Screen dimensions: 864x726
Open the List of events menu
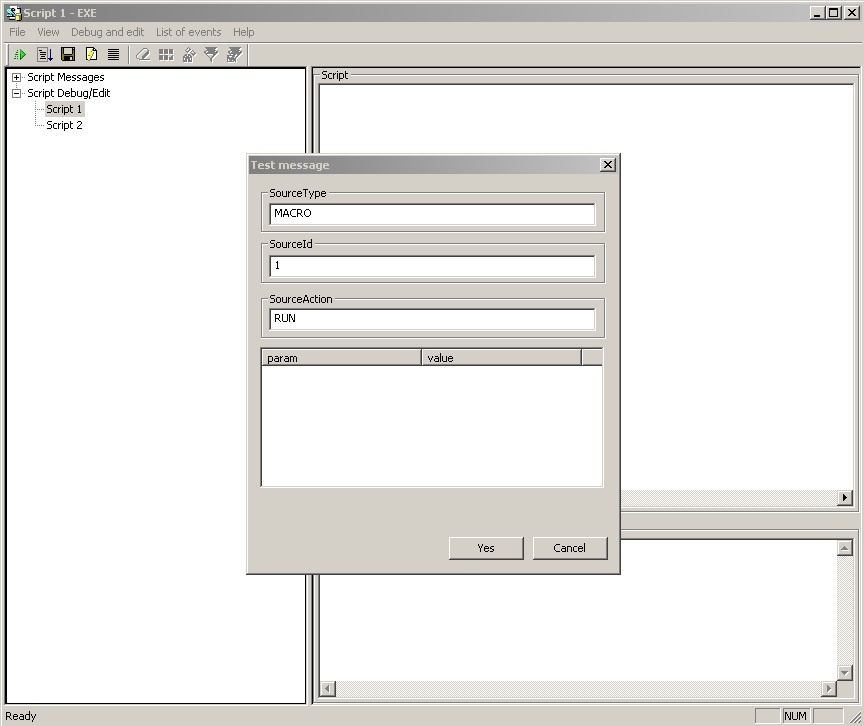point(188,32)
